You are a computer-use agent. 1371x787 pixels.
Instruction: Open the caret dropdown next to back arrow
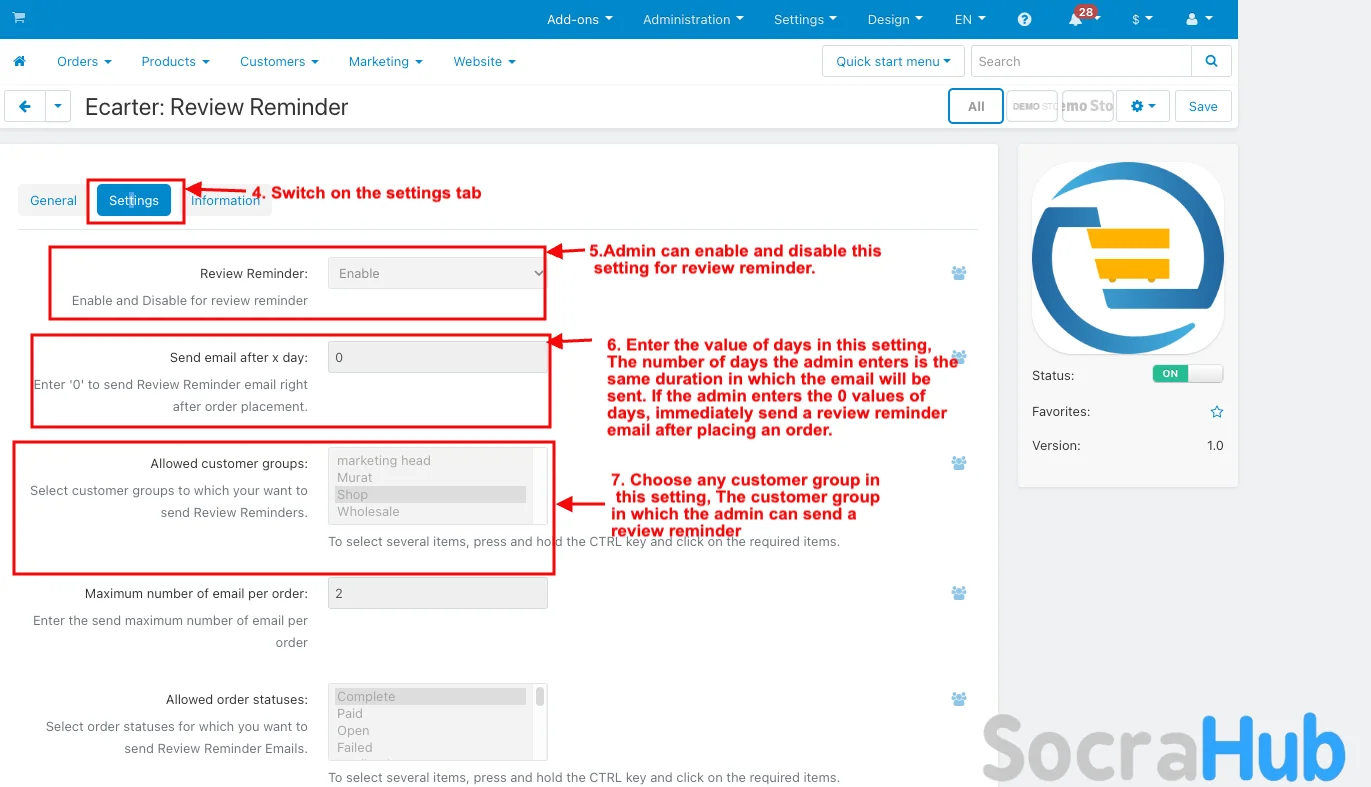click(x=58, y=106)
